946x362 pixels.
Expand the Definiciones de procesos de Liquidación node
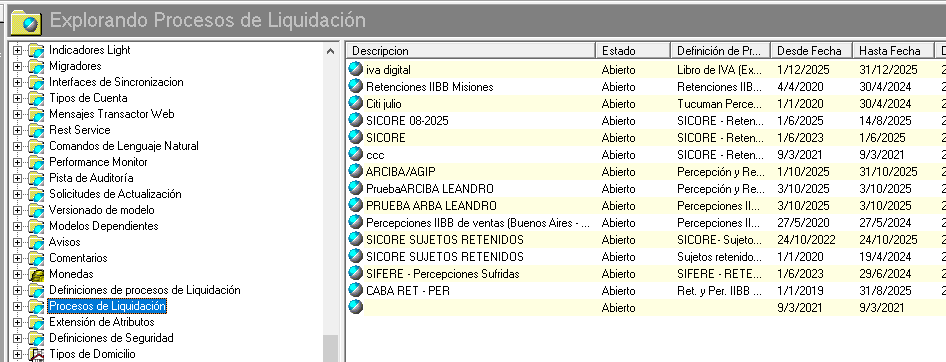17,290
